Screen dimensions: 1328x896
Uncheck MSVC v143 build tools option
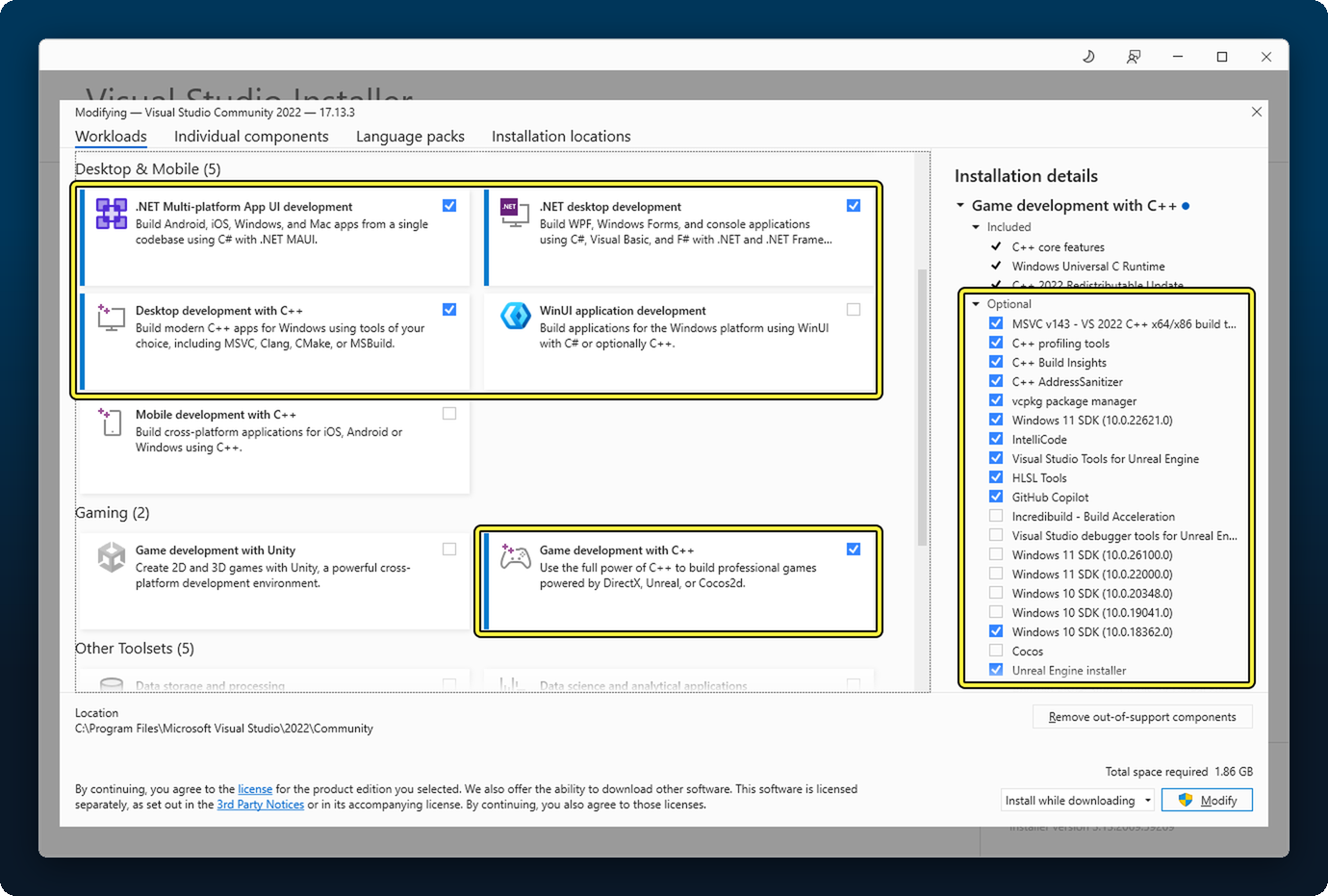(x=996, y=323)
